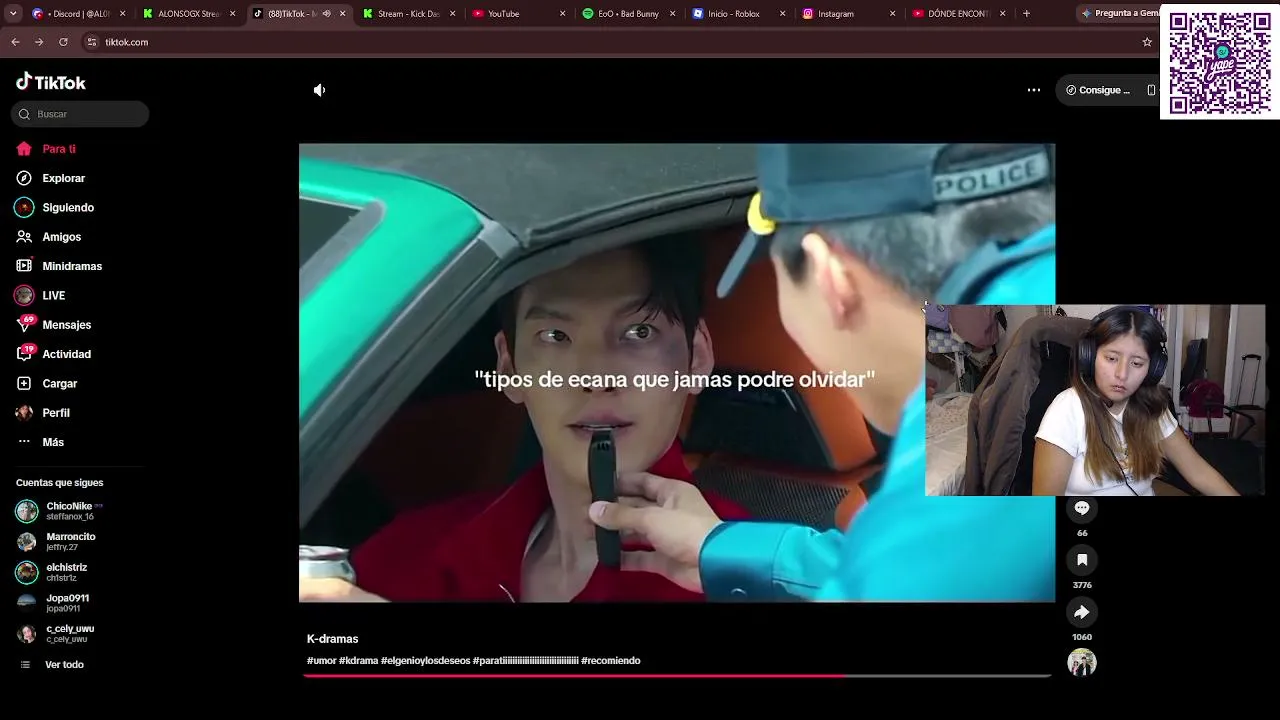This screenshot has height=720, width=1280.
Task: Open the K-dramas author profile
Action: [x=332, y=639]
